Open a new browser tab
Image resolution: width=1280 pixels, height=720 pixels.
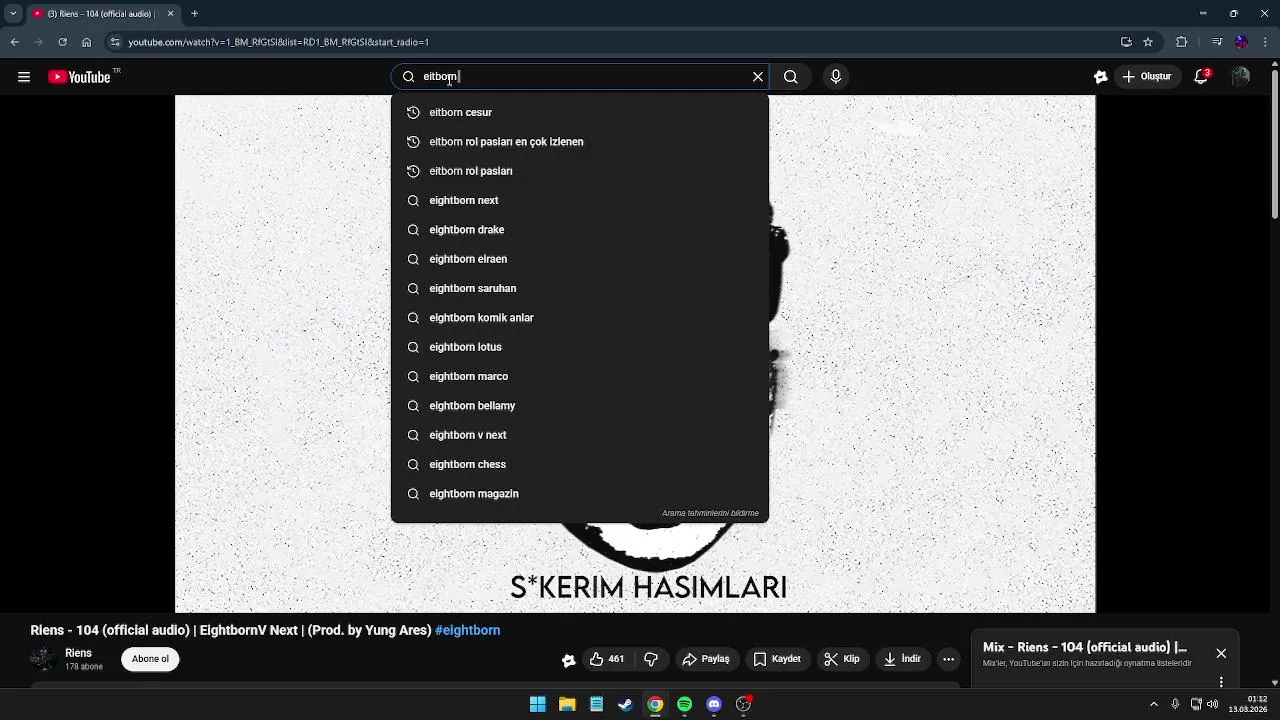click(x=195, y=14)
